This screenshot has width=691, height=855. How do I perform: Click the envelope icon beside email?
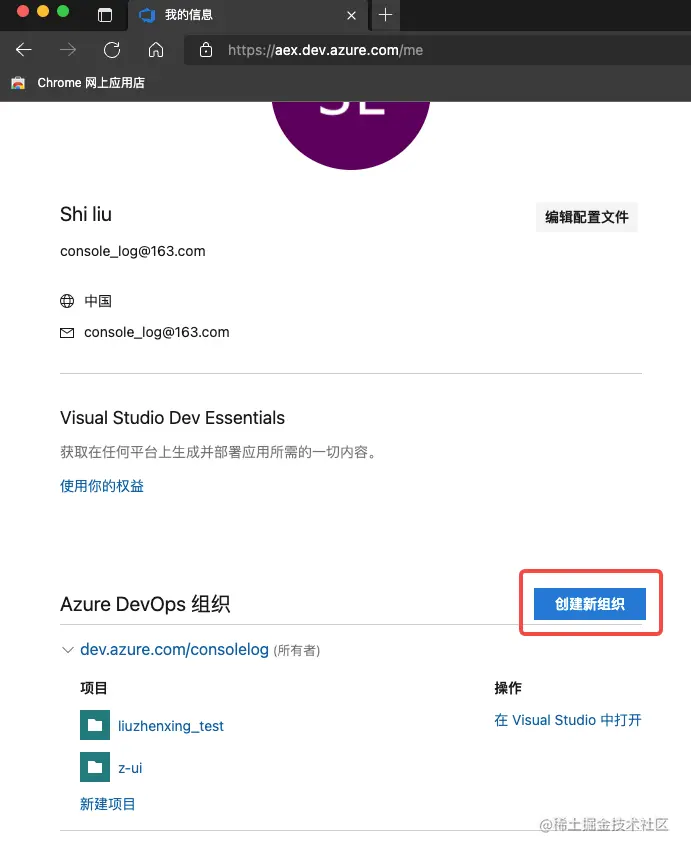(x=67, y=333)
